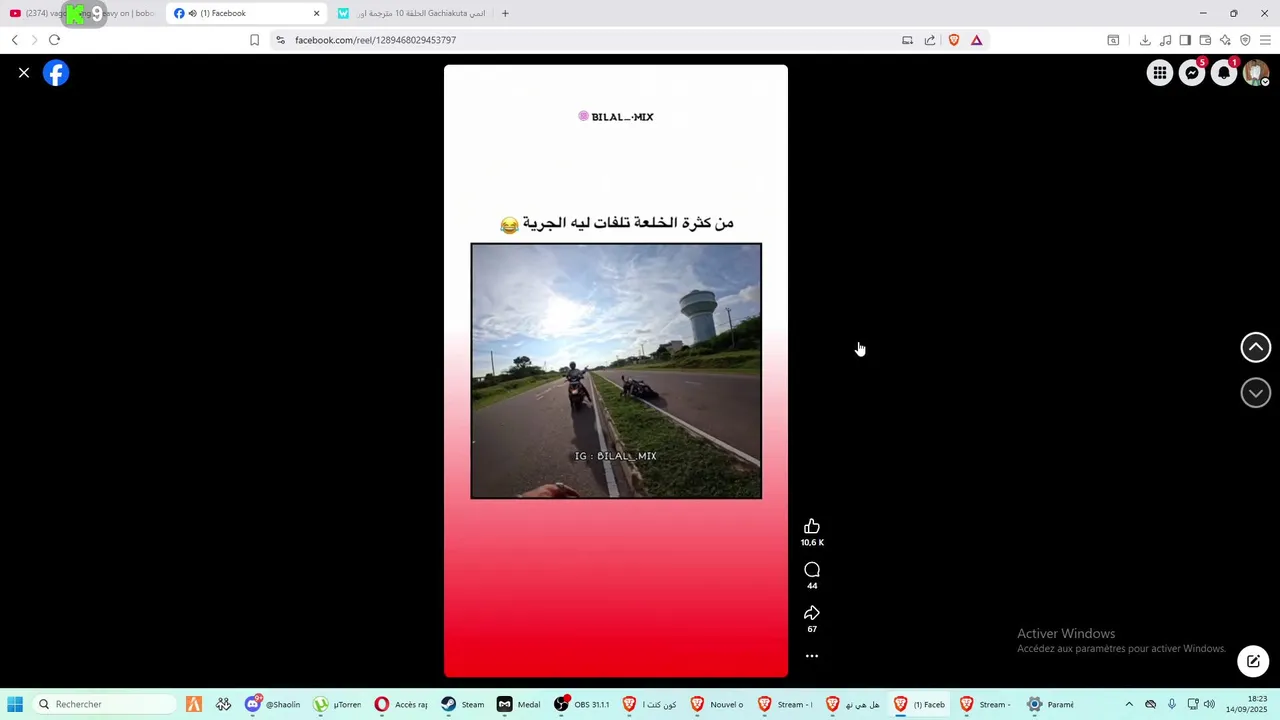
Task: Pause the playing reel video
Action: pos(616,371)
